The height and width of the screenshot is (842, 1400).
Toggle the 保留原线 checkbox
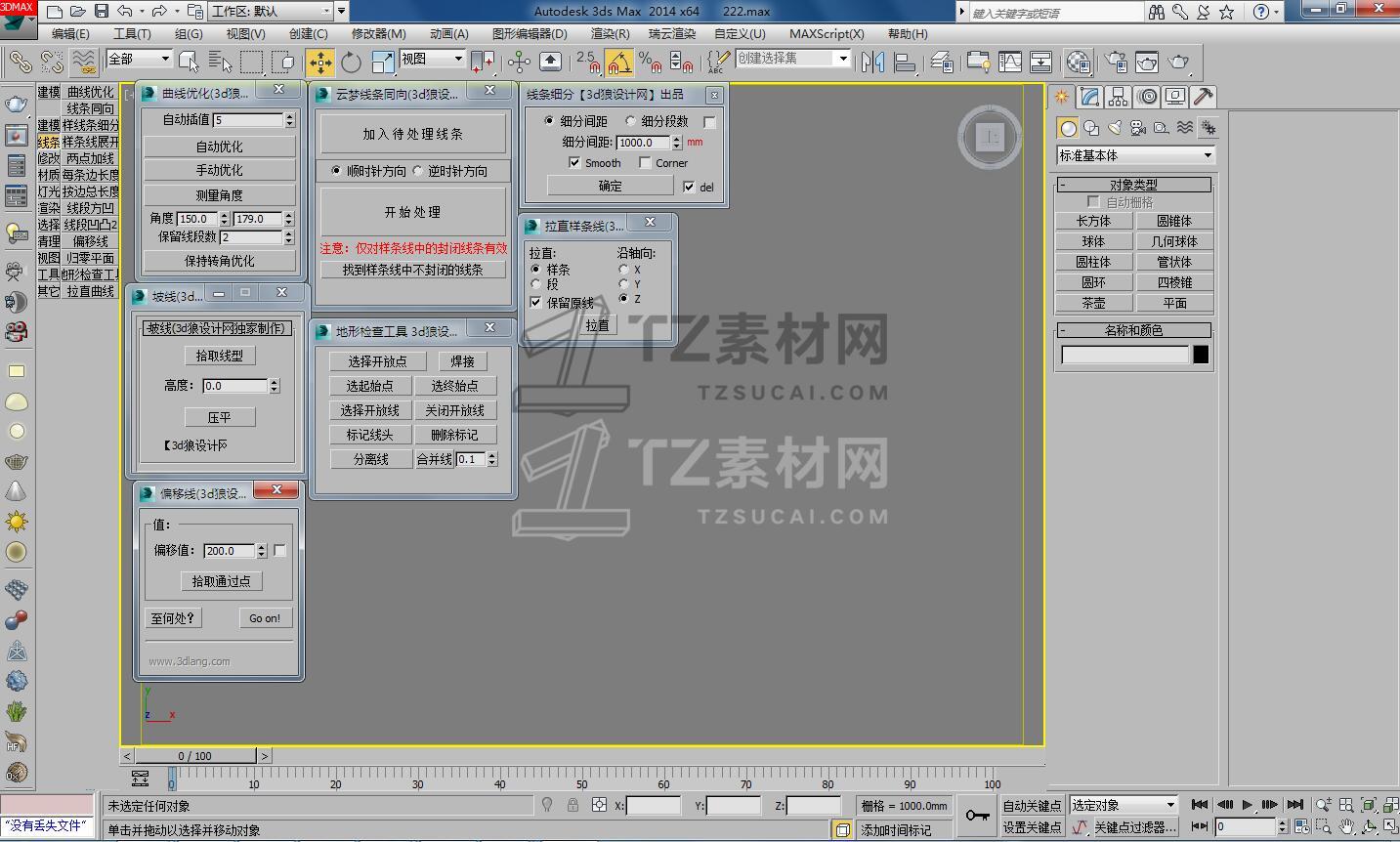point(535,303)
